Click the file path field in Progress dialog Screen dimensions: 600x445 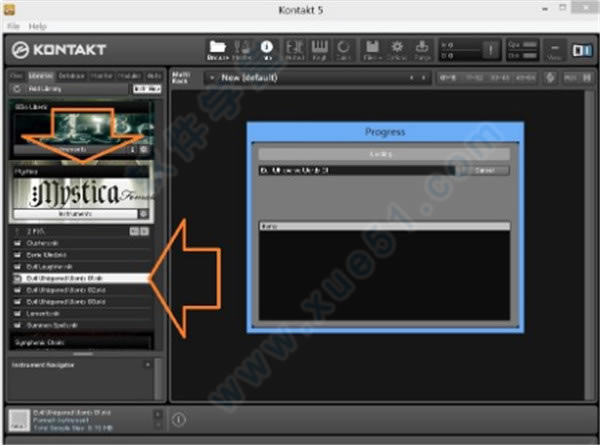(357, 170)
